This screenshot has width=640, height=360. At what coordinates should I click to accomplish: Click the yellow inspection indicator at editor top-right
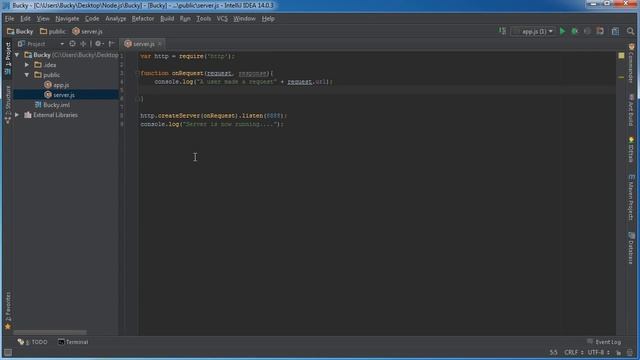(621, 56)
